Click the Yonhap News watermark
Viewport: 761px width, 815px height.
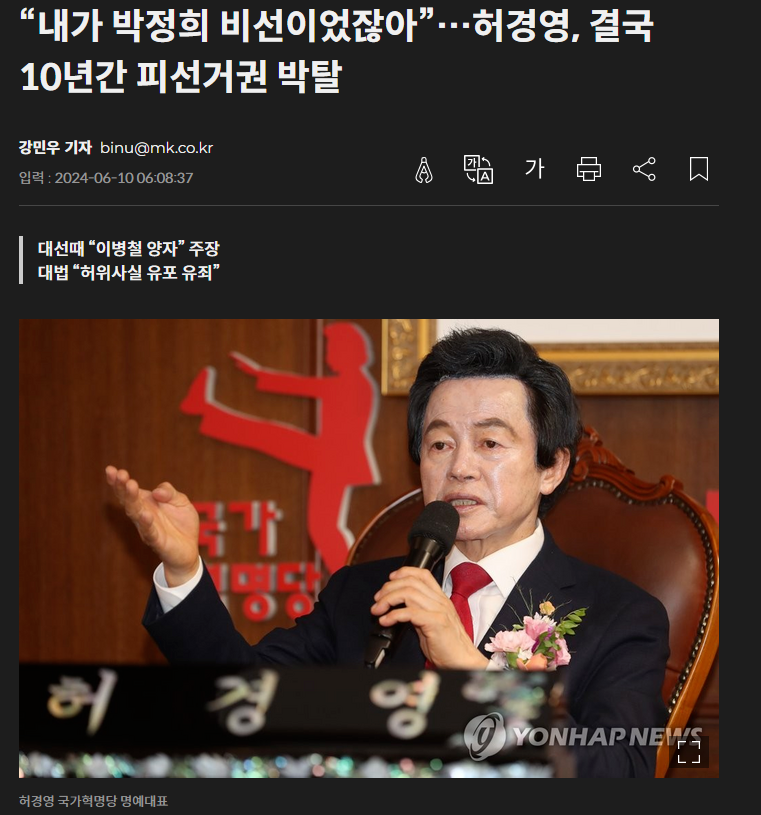[582, 736]
